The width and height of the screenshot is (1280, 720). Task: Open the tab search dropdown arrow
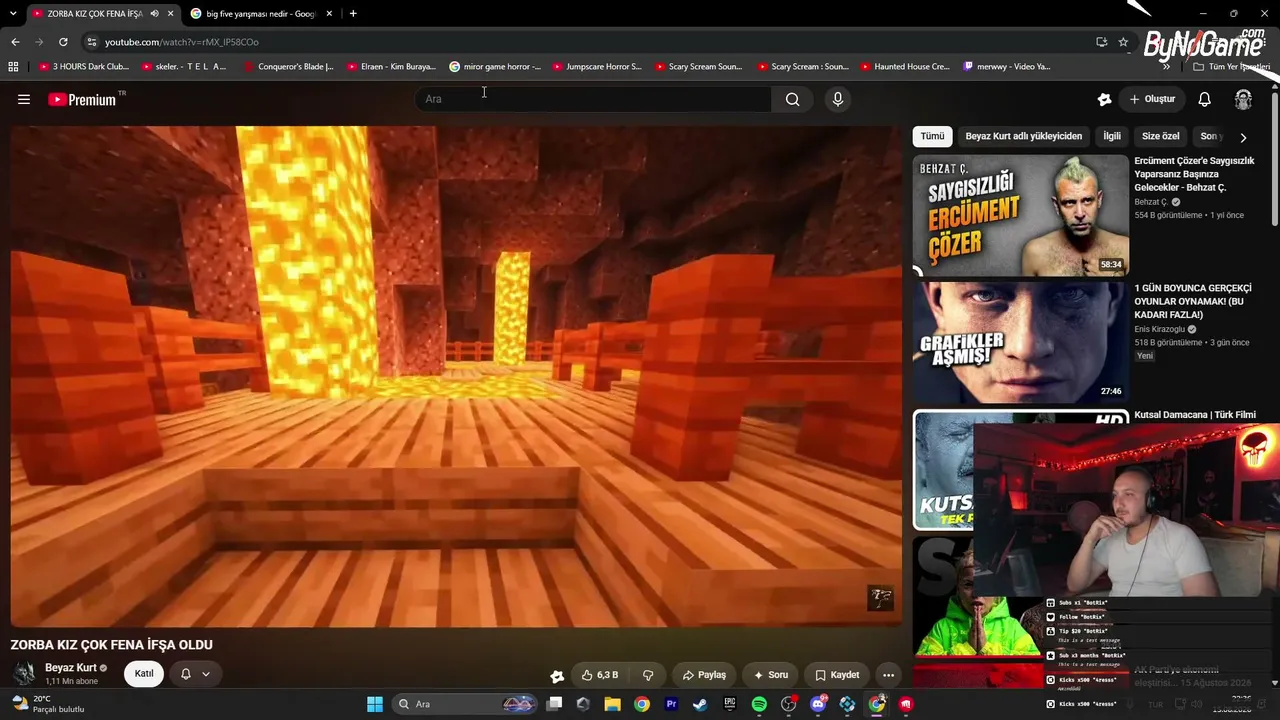point(13,14)
